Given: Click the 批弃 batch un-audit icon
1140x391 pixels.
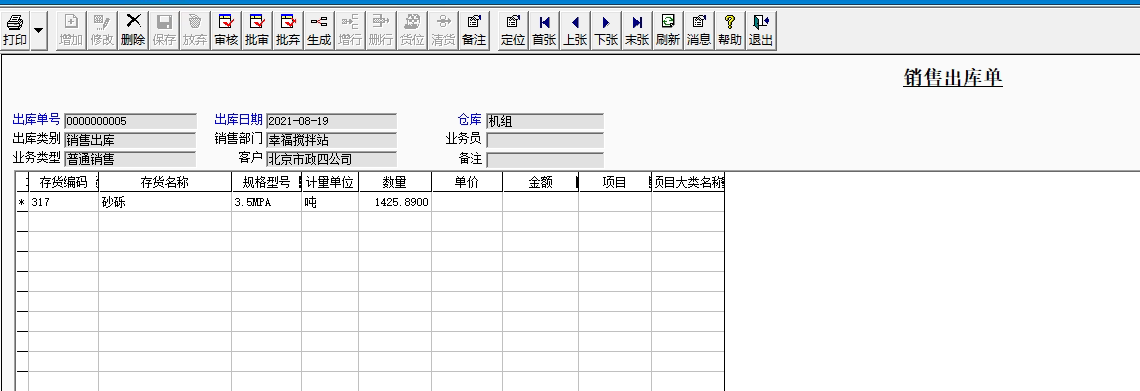Looking at the screenshot, I should [x=288, y=31].
